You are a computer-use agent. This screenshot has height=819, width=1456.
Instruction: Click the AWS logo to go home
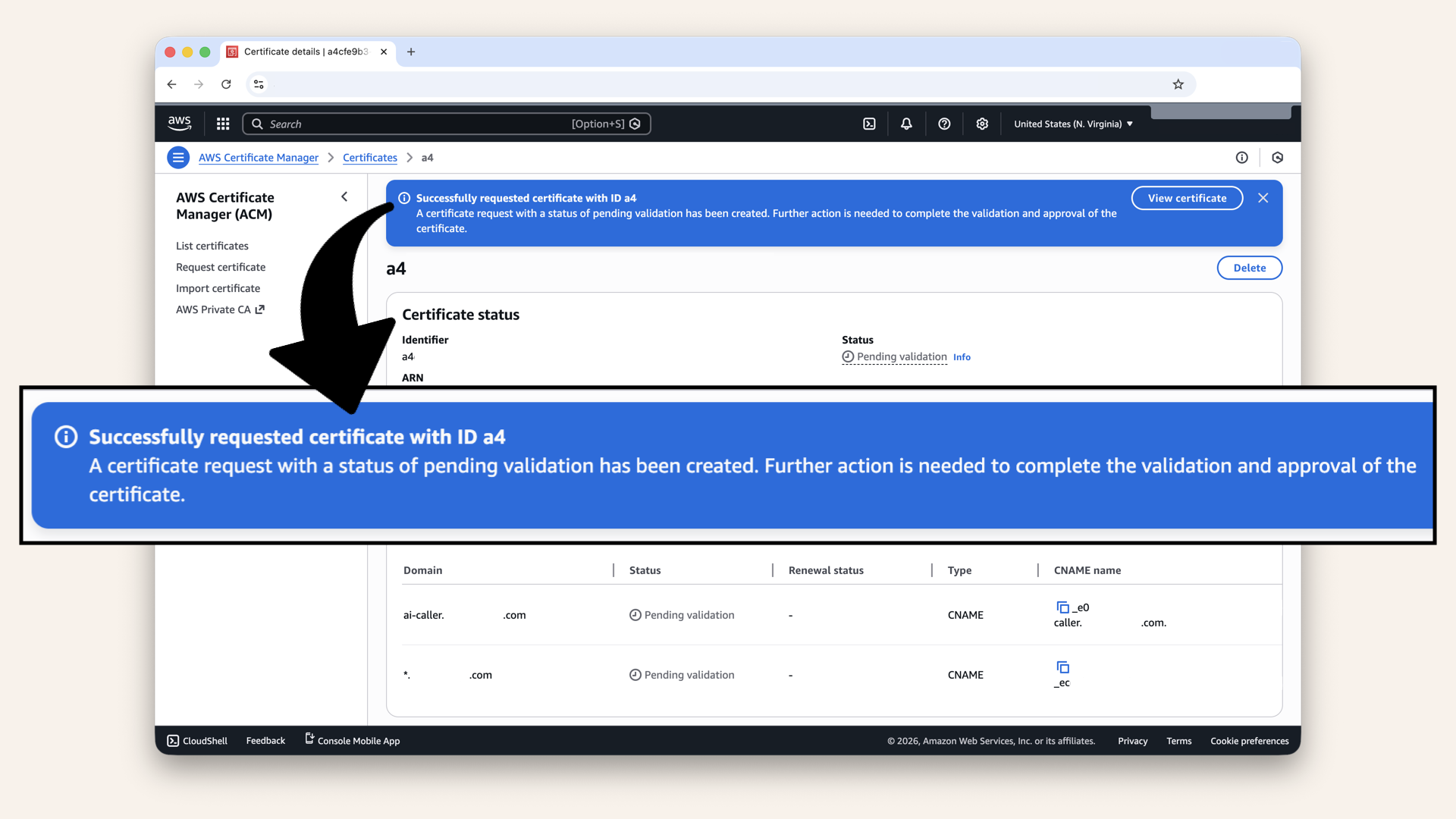(x=179, y=123)
